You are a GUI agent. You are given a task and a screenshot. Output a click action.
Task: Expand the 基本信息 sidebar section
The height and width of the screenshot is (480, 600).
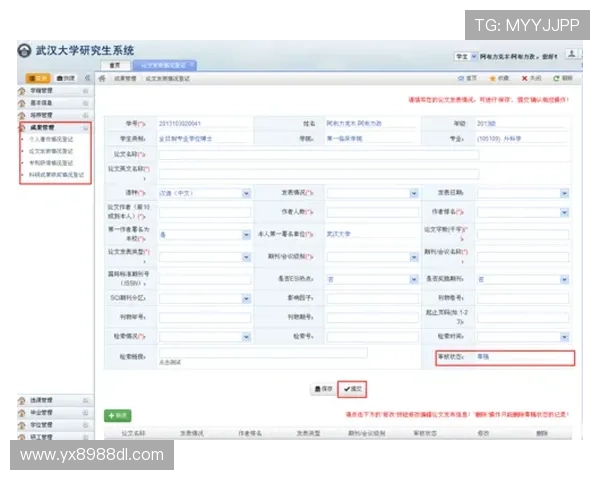tap(85, 103)
